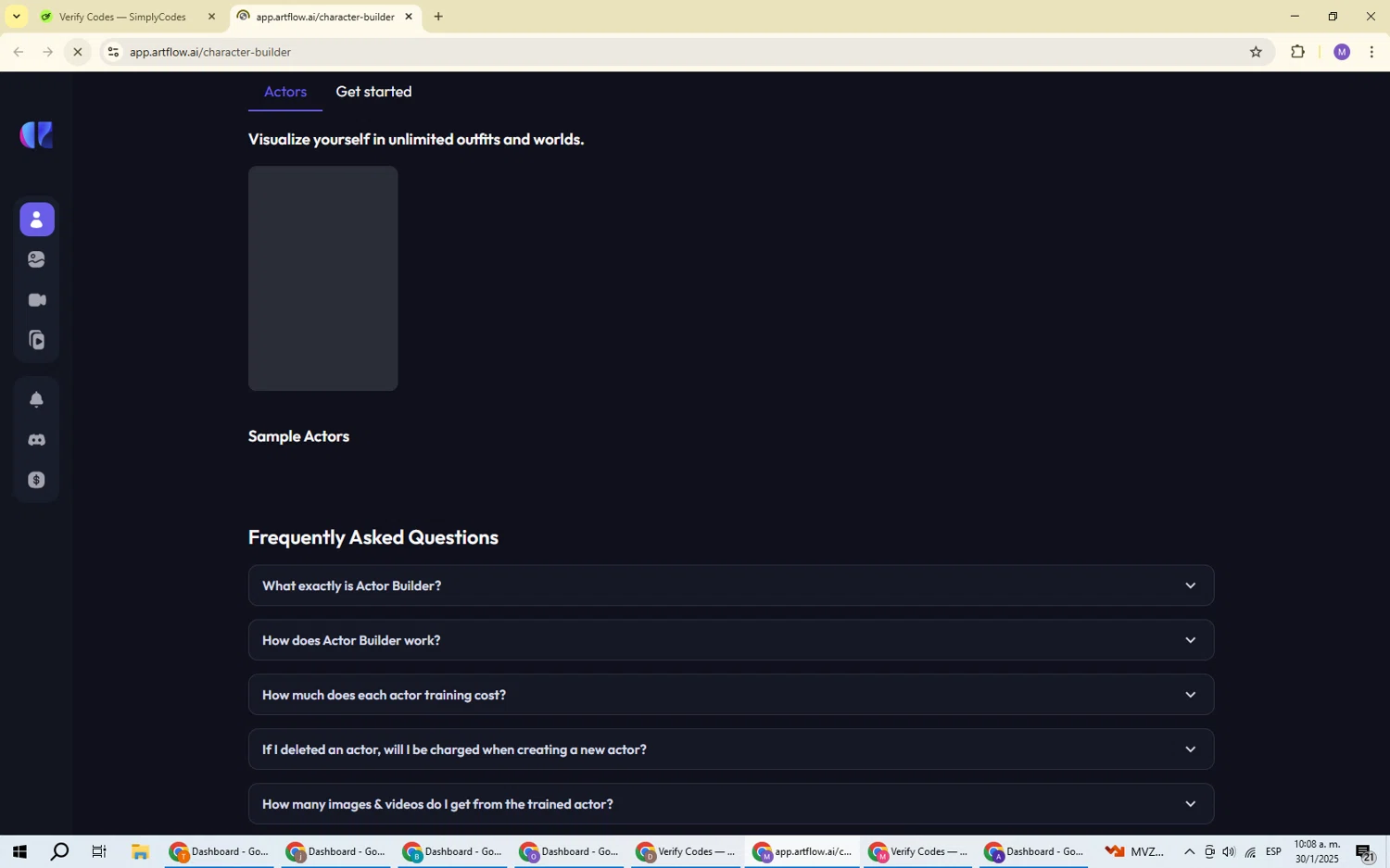The image size is (1390, 868).
Task: Open the Action Center notifications icon
Action: tap(1366, 852)
